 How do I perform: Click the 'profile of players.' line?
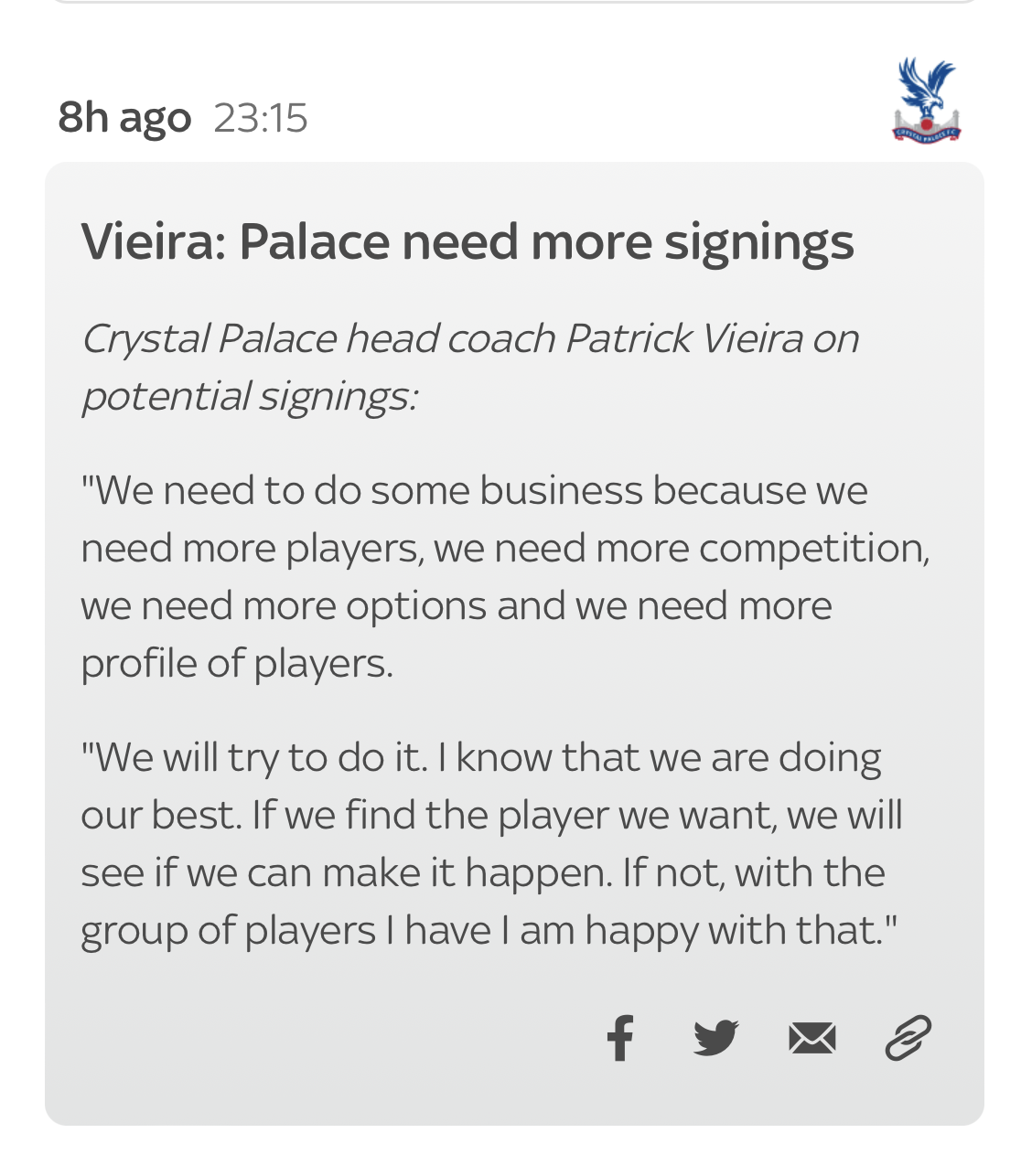point(237,664)
